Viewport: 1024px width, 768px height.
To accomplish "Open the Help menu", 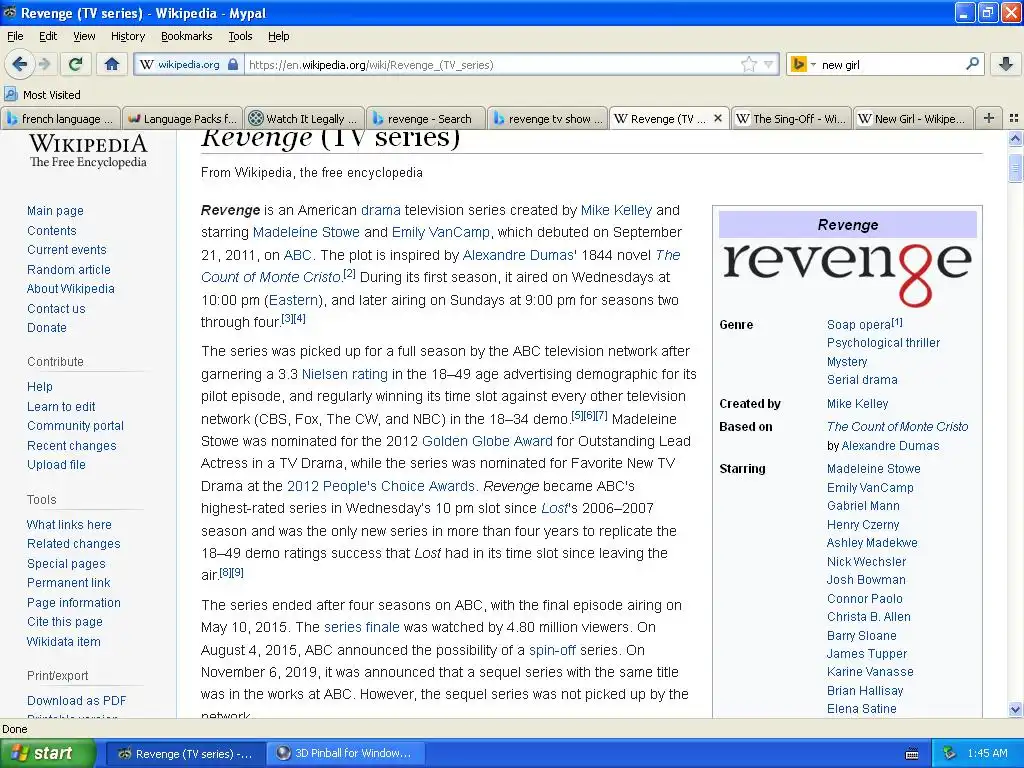I will pyautogui.click(x=278, y=36).
